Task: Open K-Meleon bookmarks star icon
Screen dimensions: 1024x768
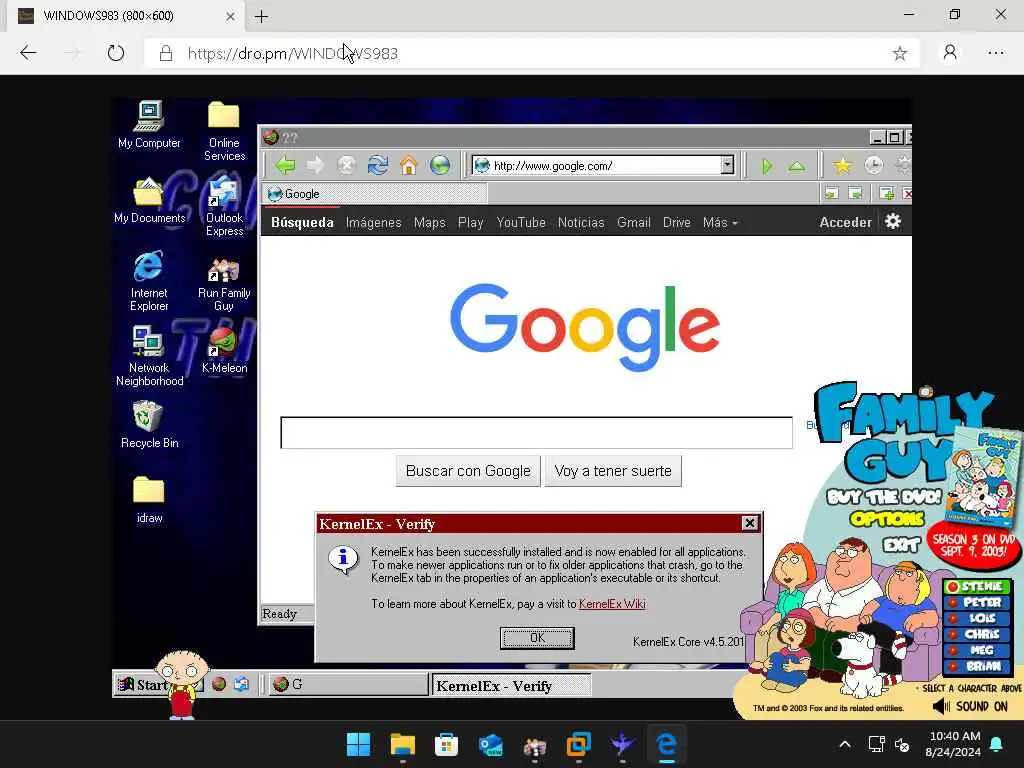Action: point(842,165)
